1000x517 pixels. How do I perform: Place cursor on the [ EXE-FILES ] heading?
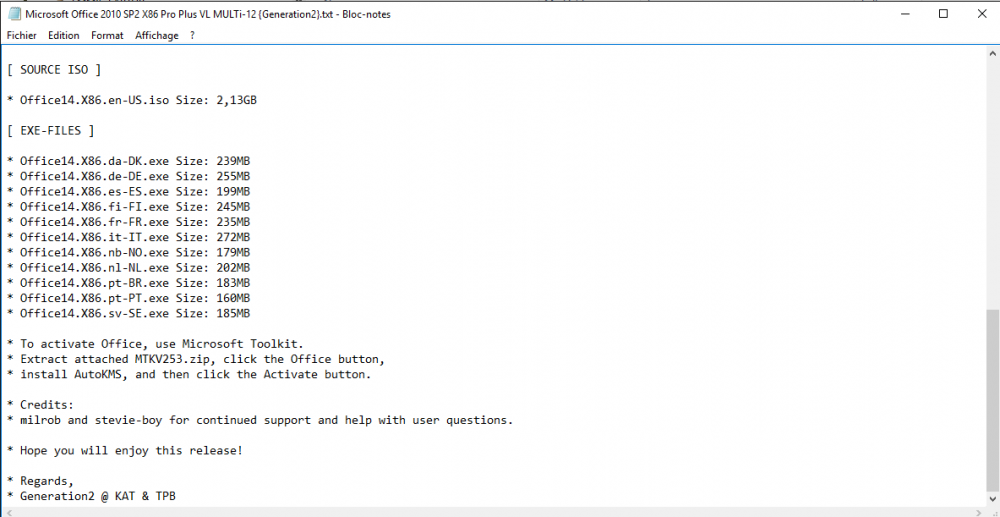57,131
